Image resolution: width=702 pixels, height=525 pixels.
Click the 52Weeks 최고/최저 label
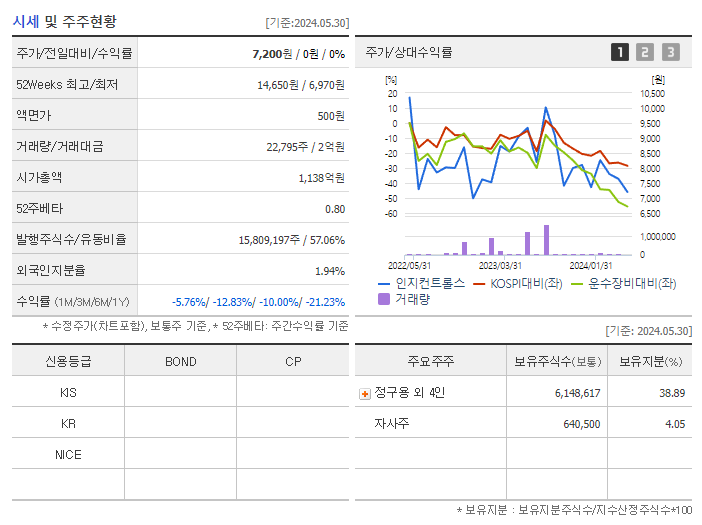67,84
